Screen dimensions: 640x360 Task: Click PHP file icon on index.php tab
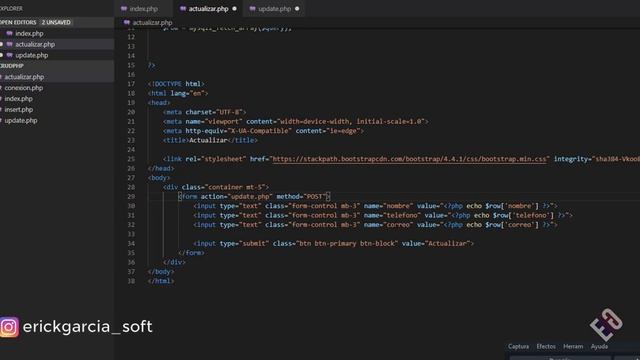coord(124,9)
